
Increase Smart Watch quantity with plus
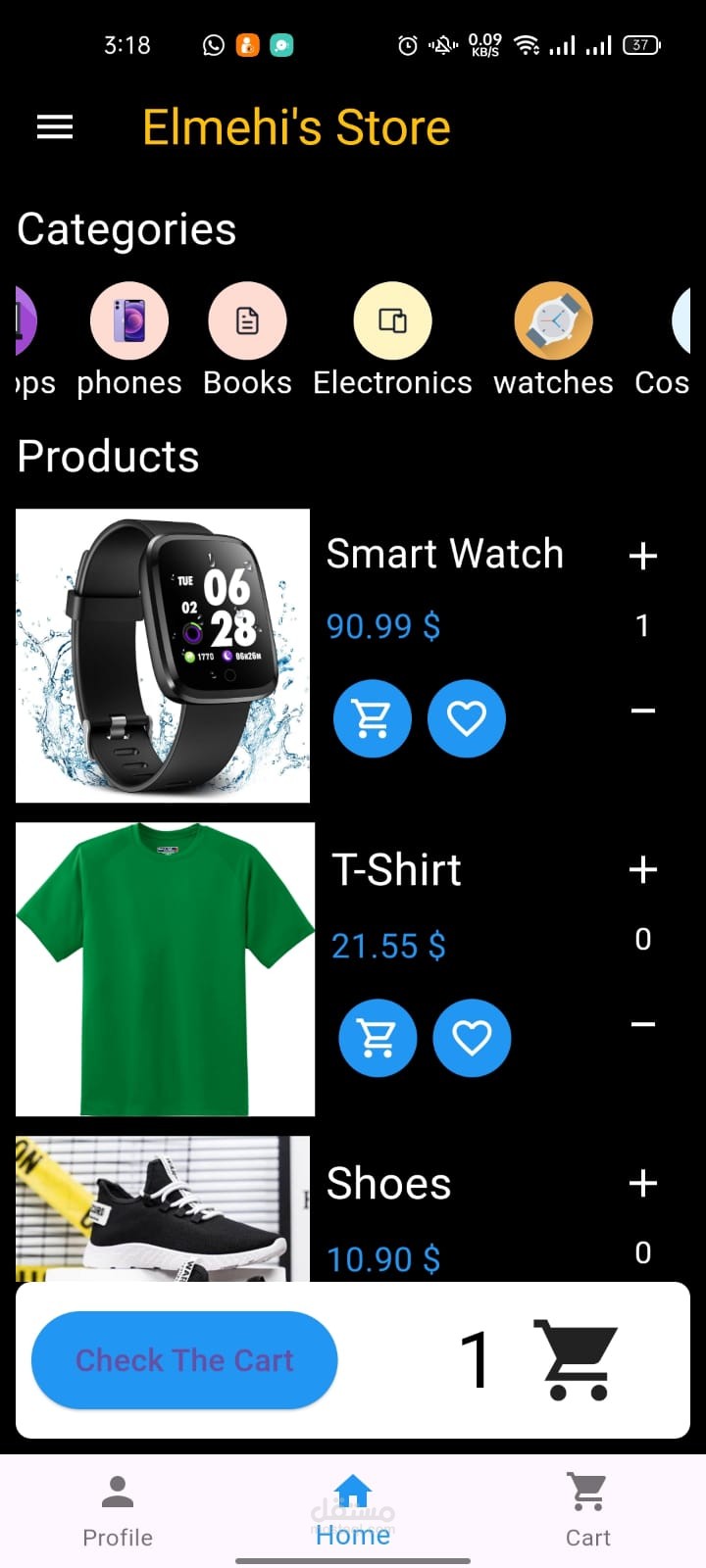(x=642, y=556)
